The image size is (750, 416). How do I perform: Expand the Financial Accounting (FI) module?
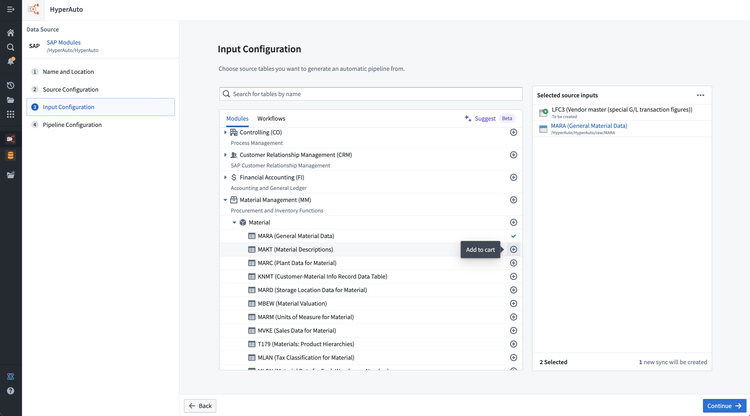tap(225, 177)
